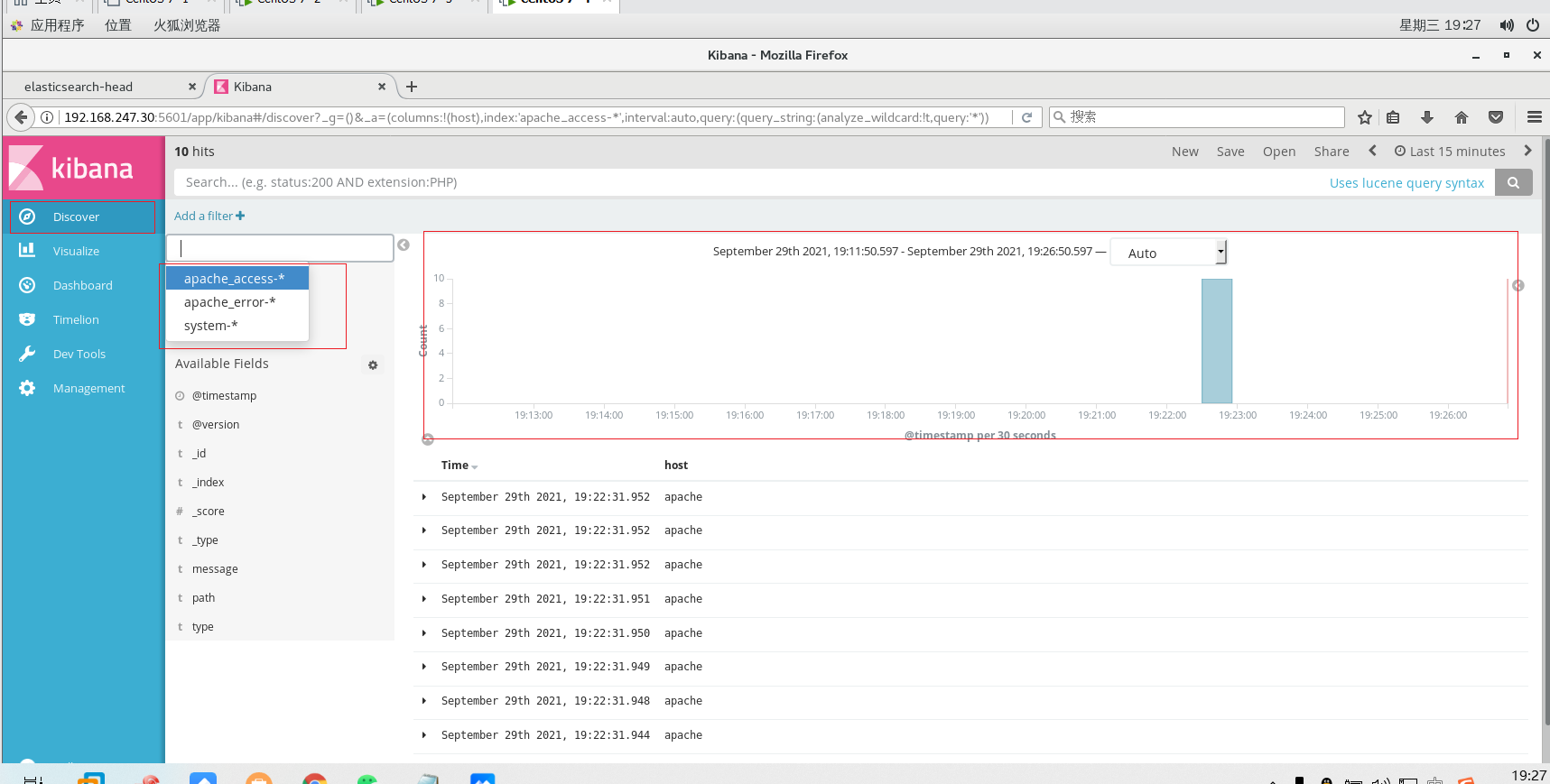Expand the row timestamped 19:22:31.949
This screenshot has width=1550, height=784.
(424, 667)
